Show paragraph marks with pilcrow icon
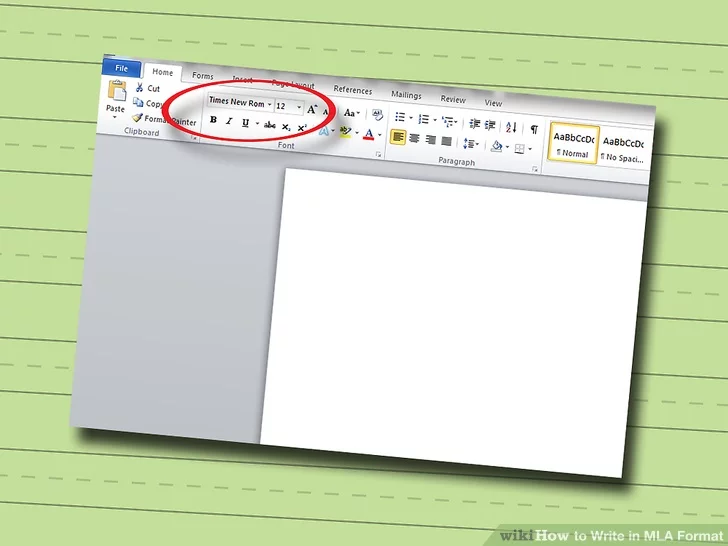Image resolution: width=728 pixels, height=546 pixels. click(x=534, y=129)
